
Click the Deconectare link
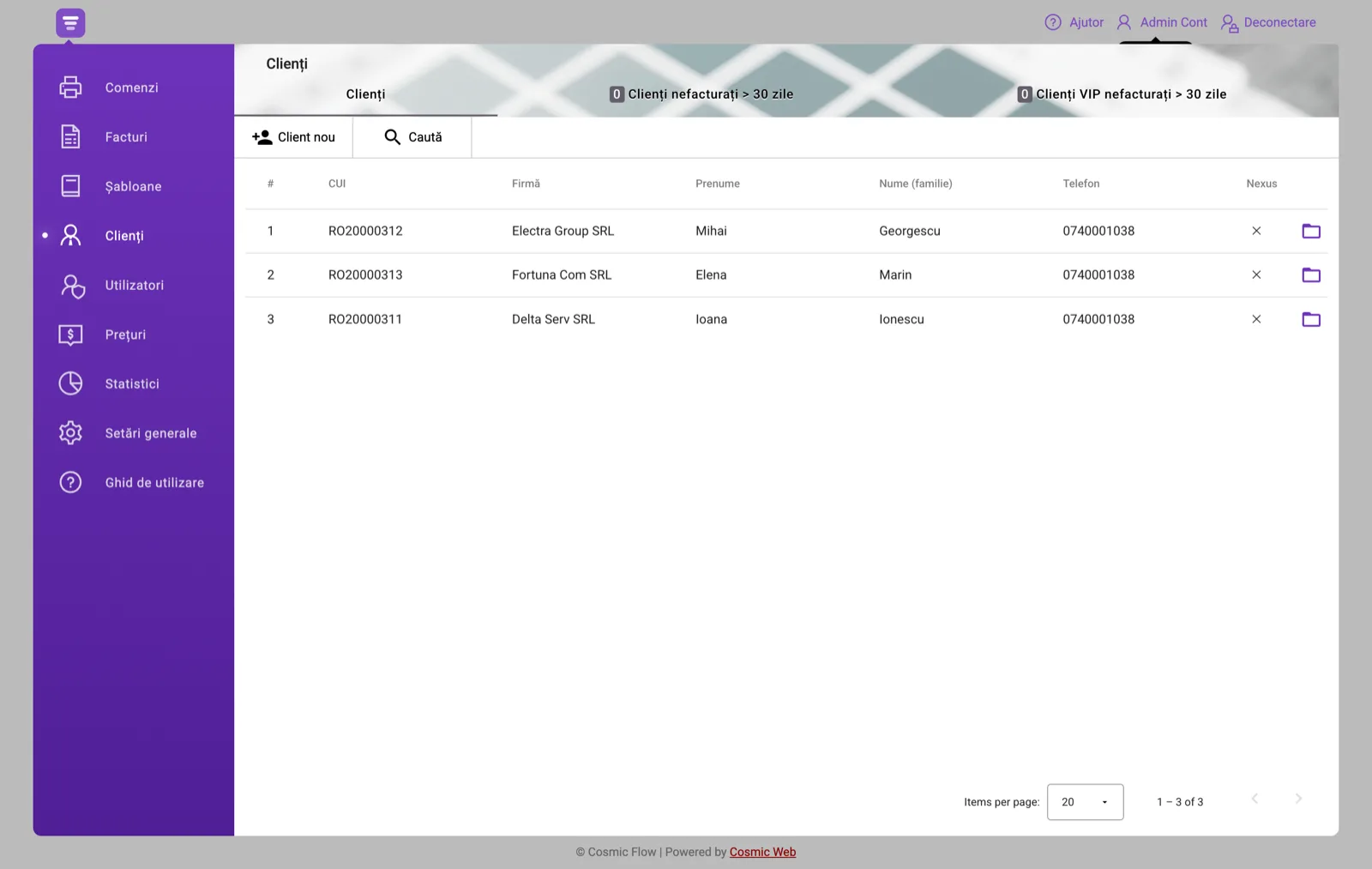point(1279,22)
